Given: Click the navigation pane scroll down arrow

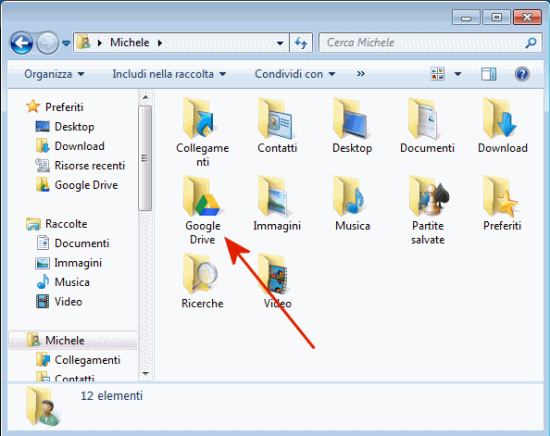Looking at the screenshot, I should (x=146, y=374).
